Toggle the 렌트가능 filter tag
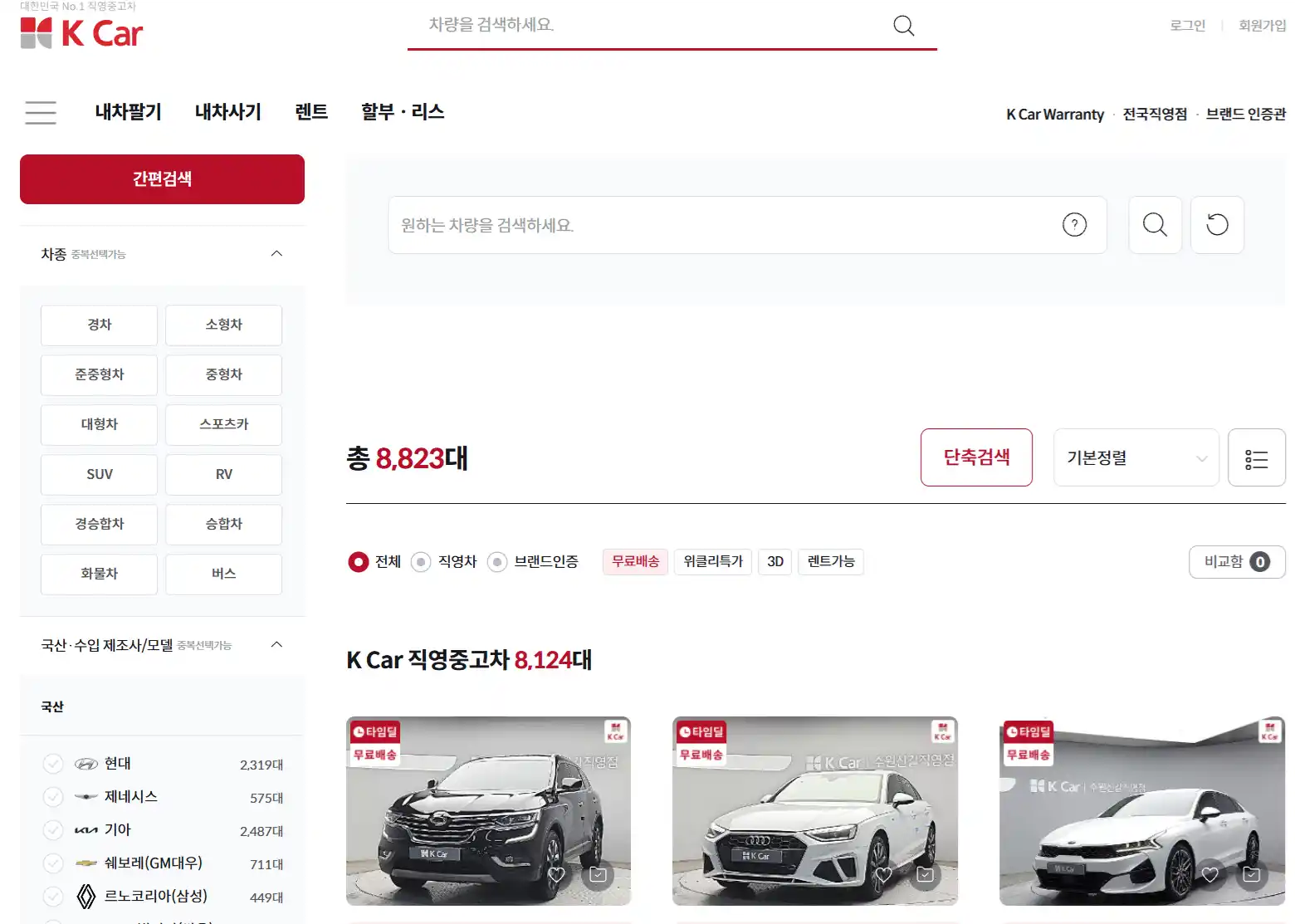This screenshot has height=924, width=1295. pos(831,562)
